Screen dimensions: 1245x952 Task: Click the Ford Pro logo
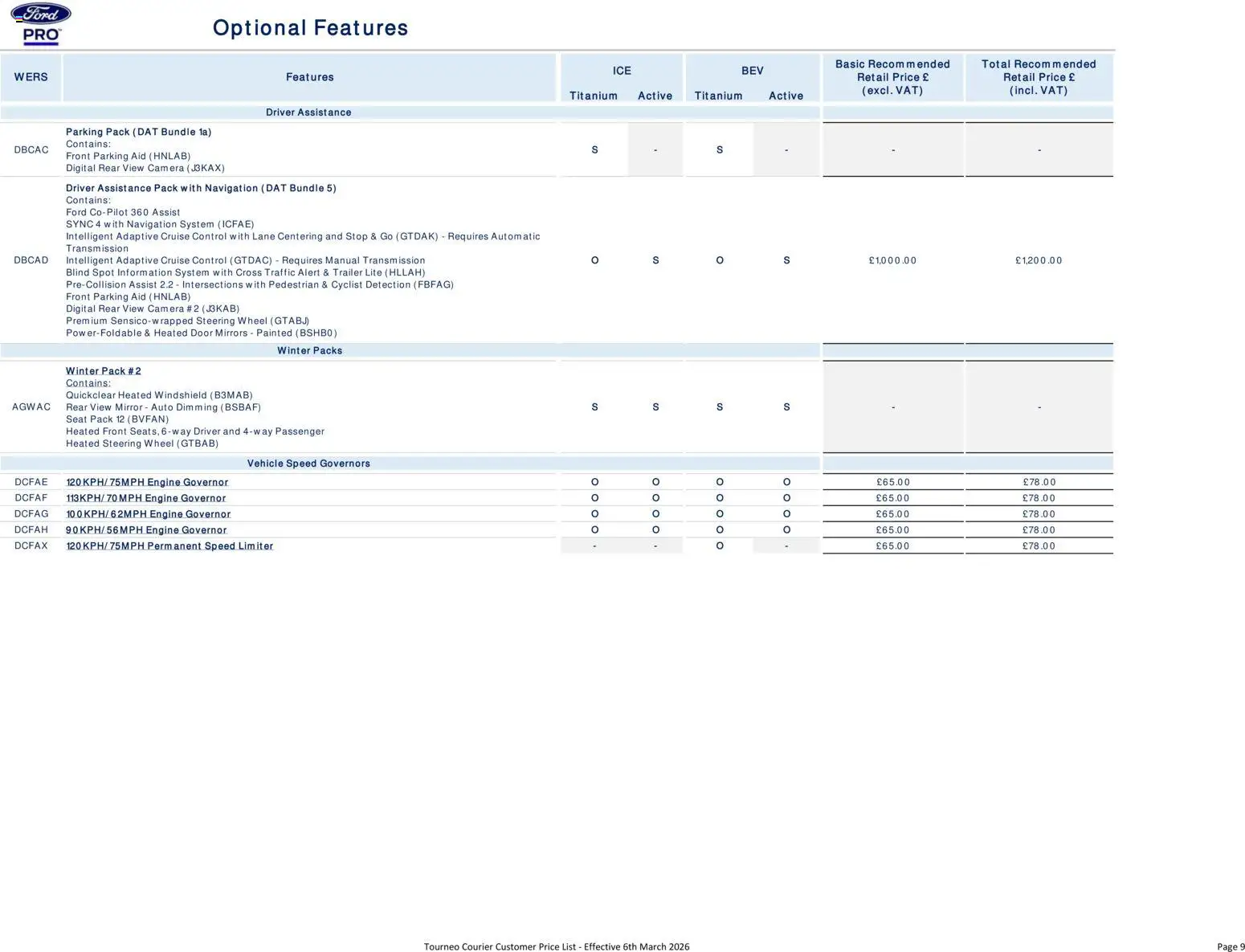(x=40, y=24)
